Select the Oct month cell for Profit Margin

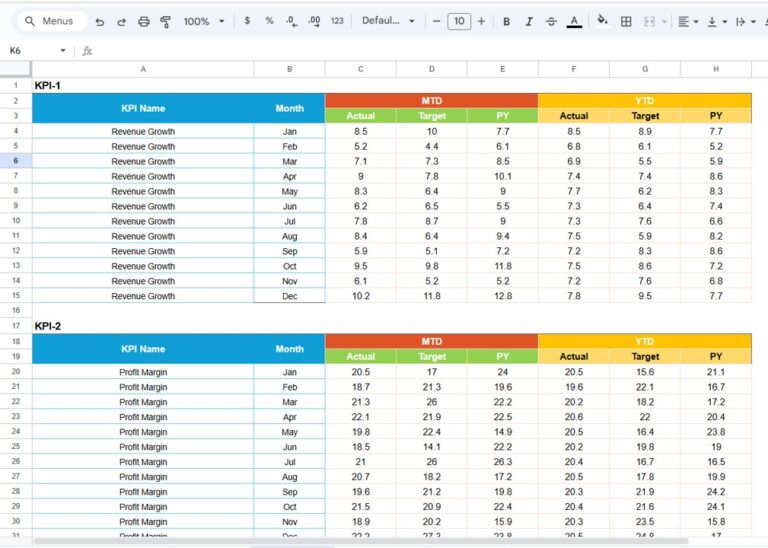click(289, 507)
